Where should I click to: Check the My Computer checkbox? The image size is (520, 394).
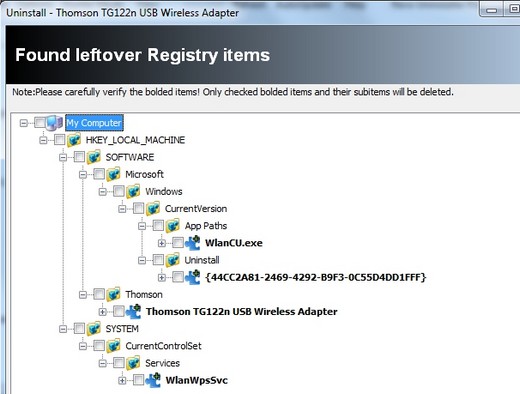[x=40, y=122]
